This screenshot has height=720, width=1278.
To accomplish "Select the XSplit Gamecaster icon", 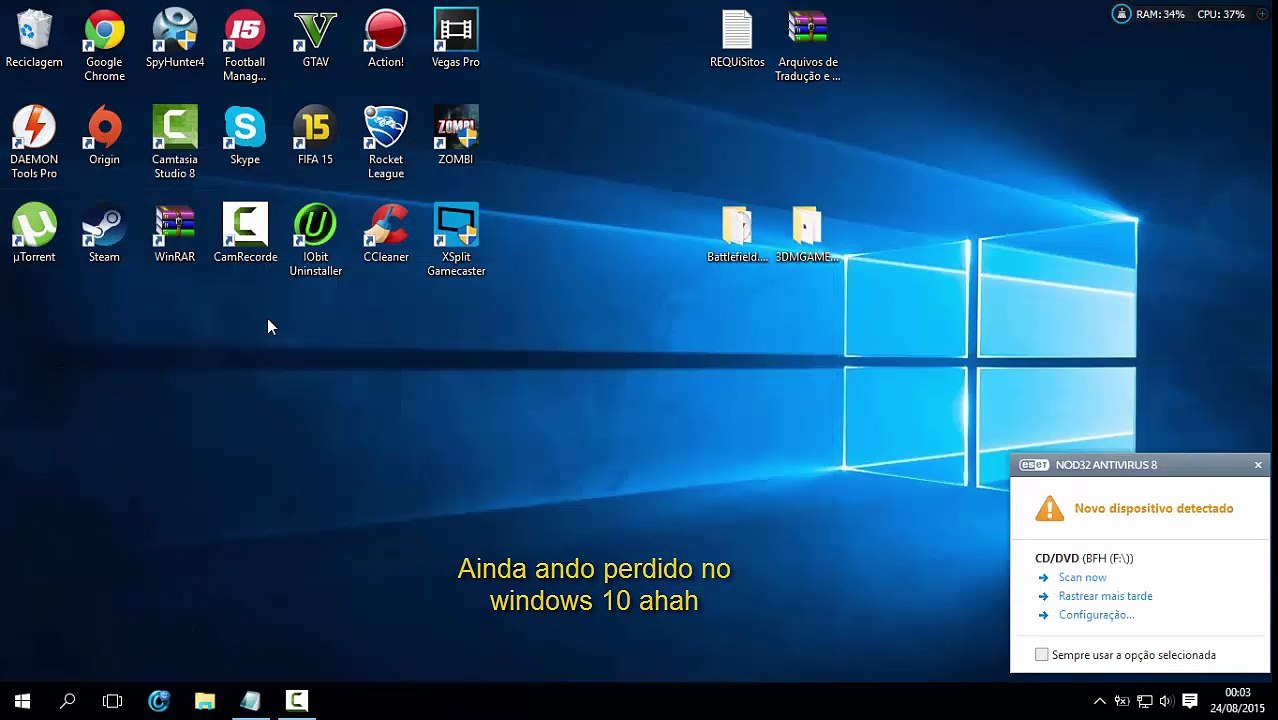I will pos(456,240).
